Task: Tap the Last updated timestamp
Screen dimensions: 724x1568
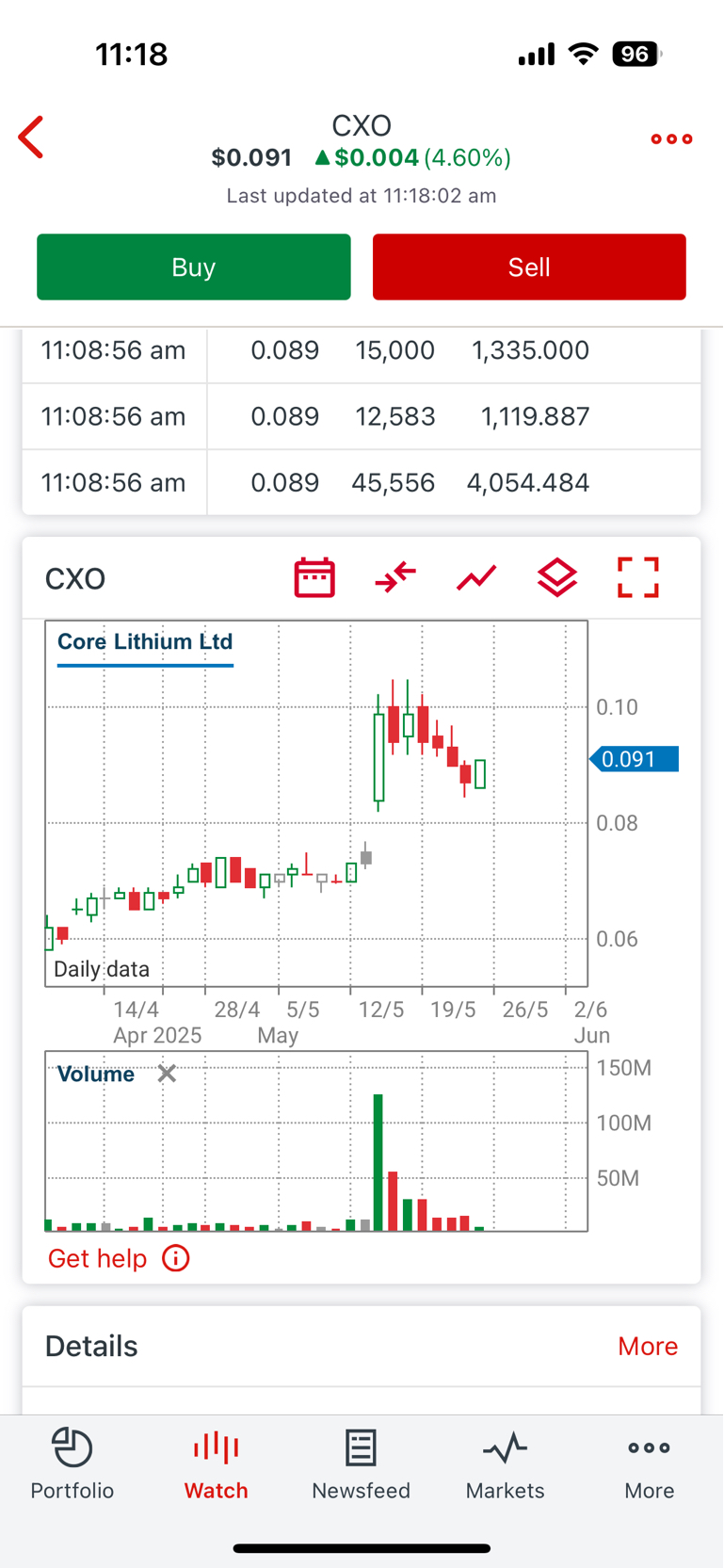Action: coord(362,196)
